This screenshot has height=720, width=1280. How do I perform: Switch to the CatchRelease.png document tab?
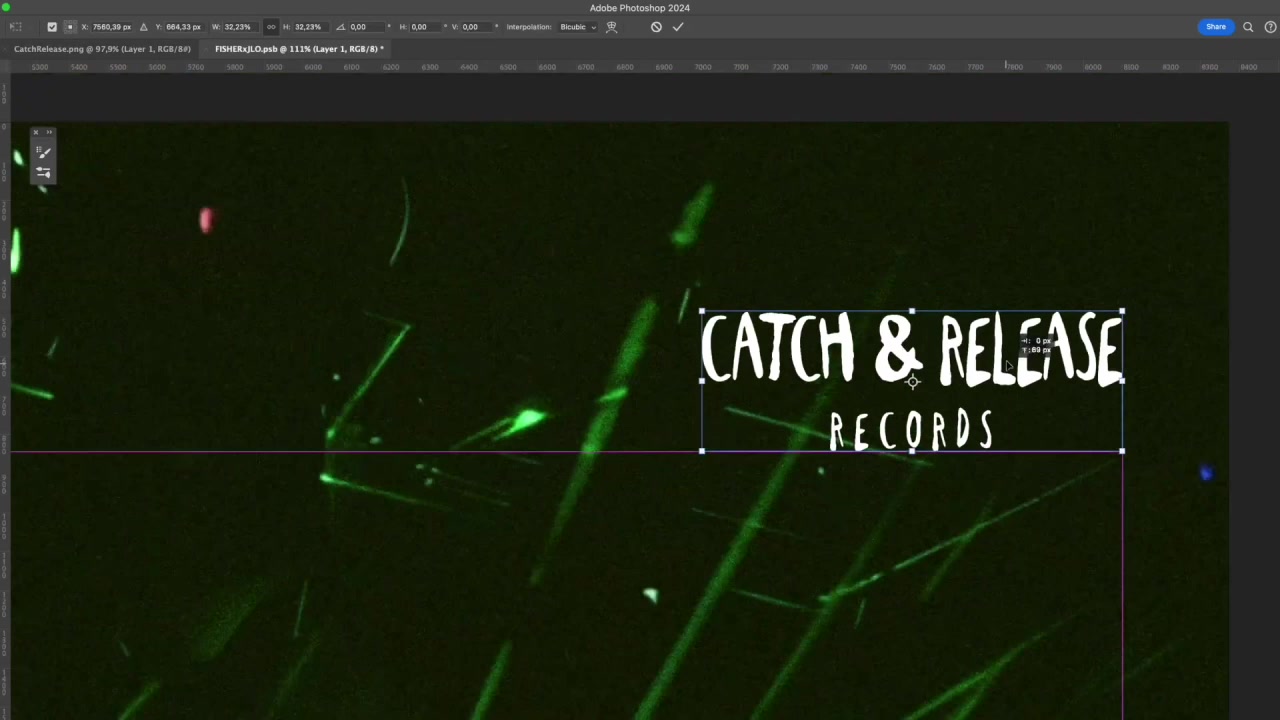[x=102, y=49]
